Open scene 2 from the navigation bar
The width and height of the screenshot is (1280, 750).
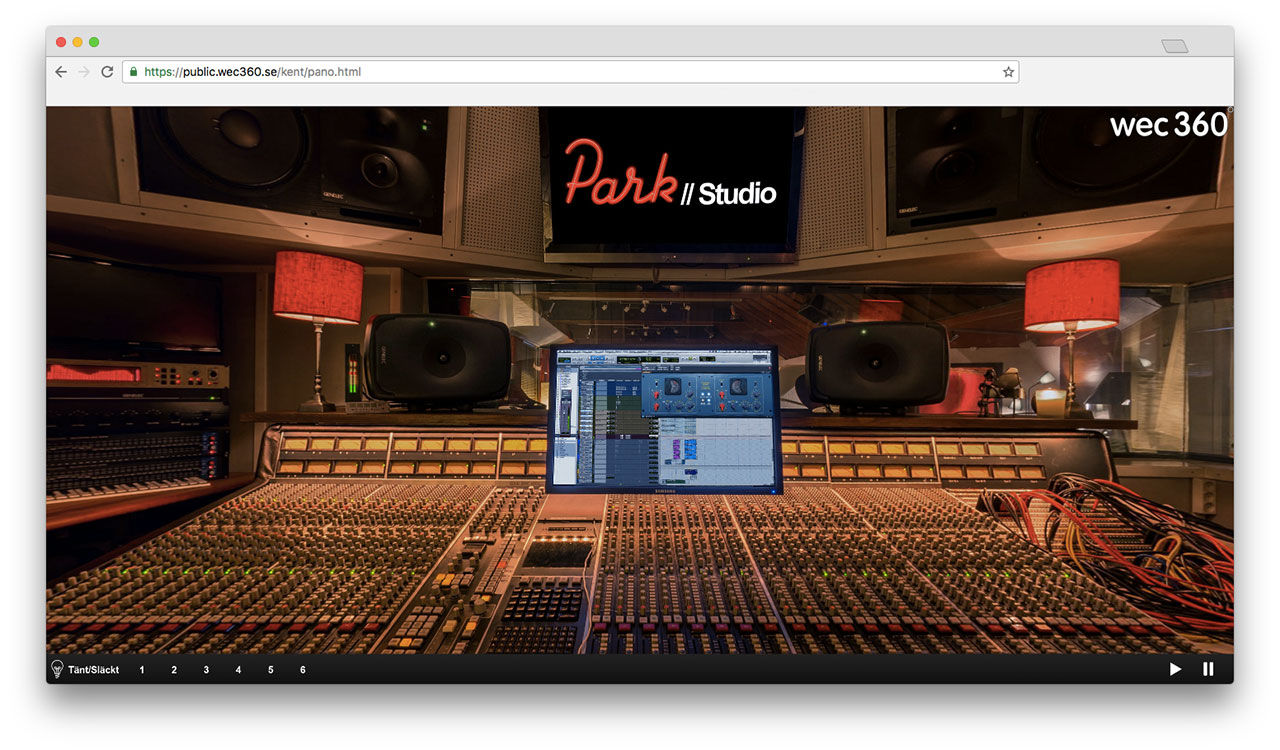tap(173, 669)
